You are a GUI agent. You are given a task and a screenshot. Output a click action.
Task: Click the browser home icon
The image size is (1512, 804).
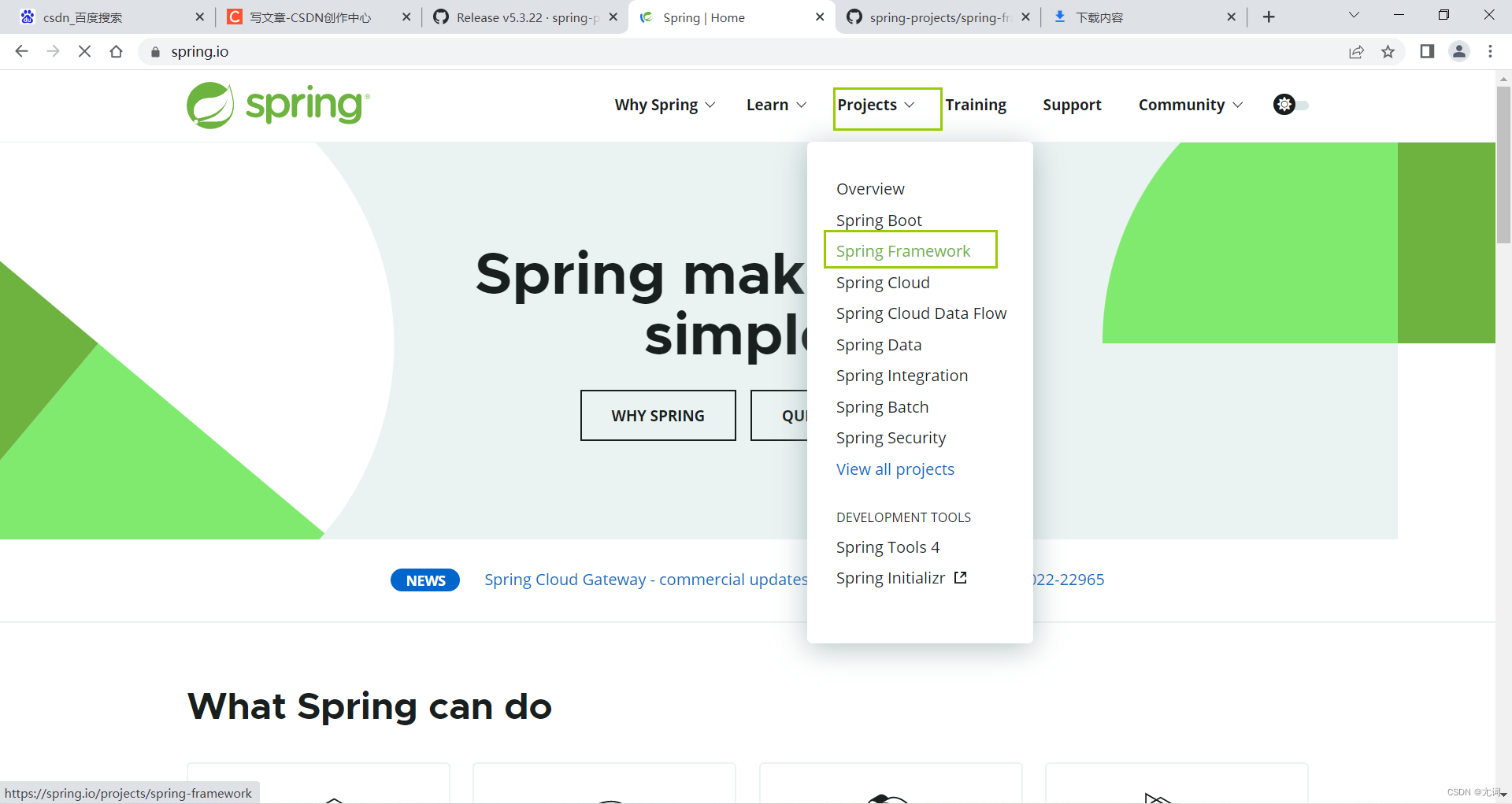pyautogui.click(x=117, y=51)
